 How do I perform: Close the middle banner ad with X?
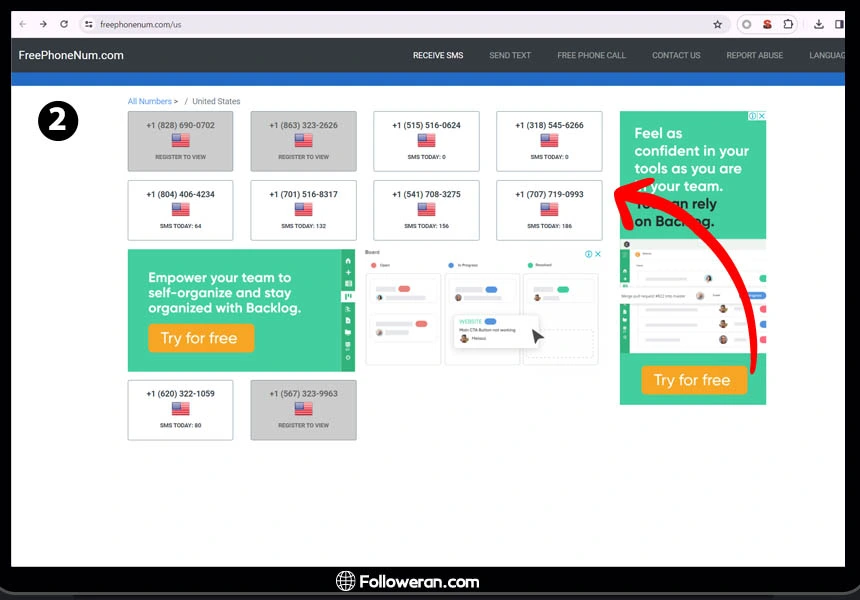click(598, 254)
